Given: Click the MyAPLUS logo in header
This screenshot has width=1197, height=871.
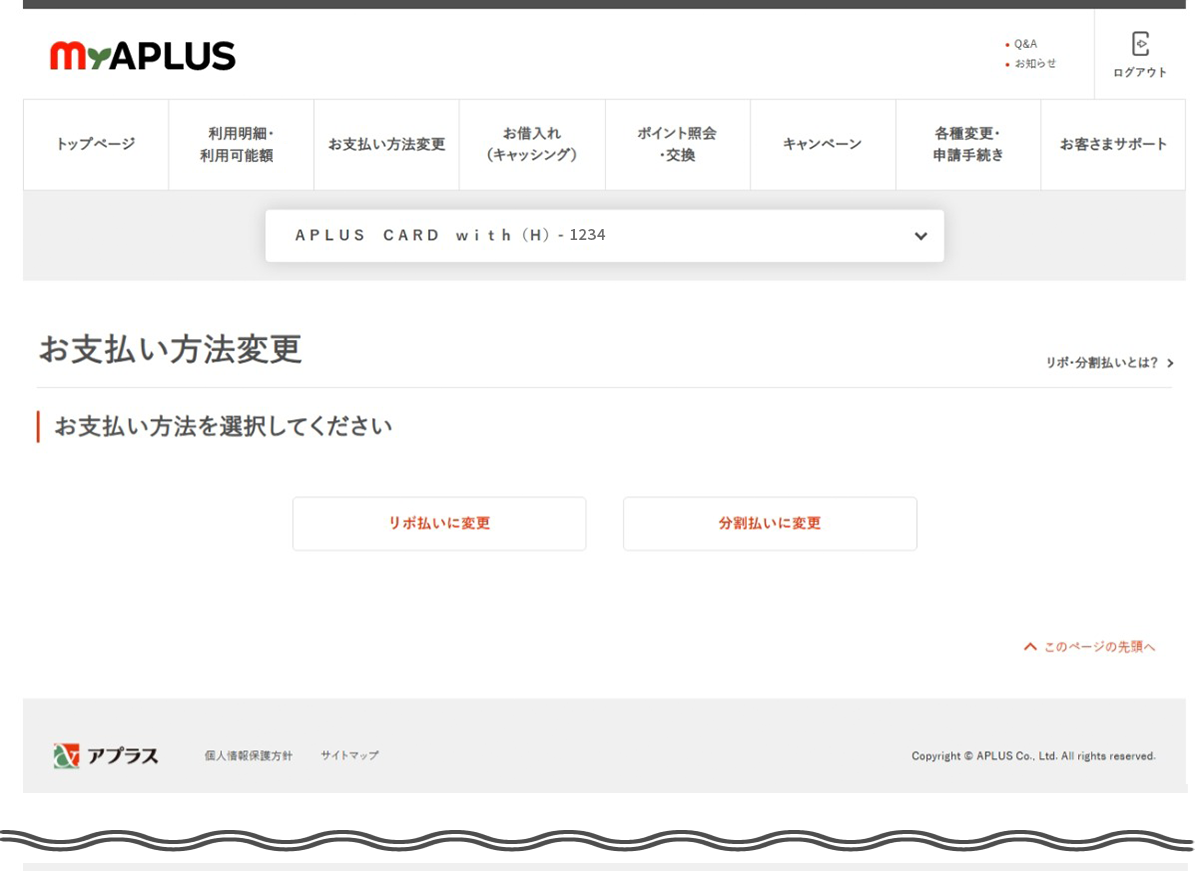Looking at the screenshot, I should [x=142, y=56].
